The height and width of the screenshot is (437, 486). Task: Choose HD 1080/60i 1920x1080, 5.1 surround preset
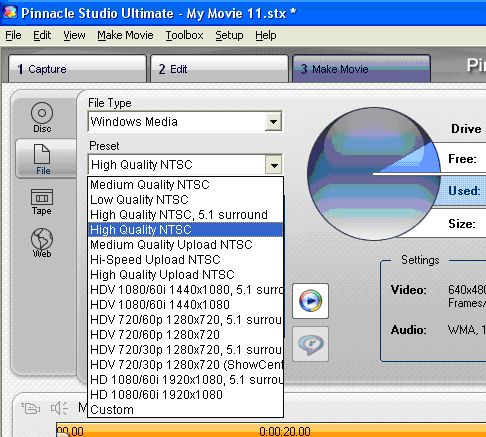(x=185, y=380)
